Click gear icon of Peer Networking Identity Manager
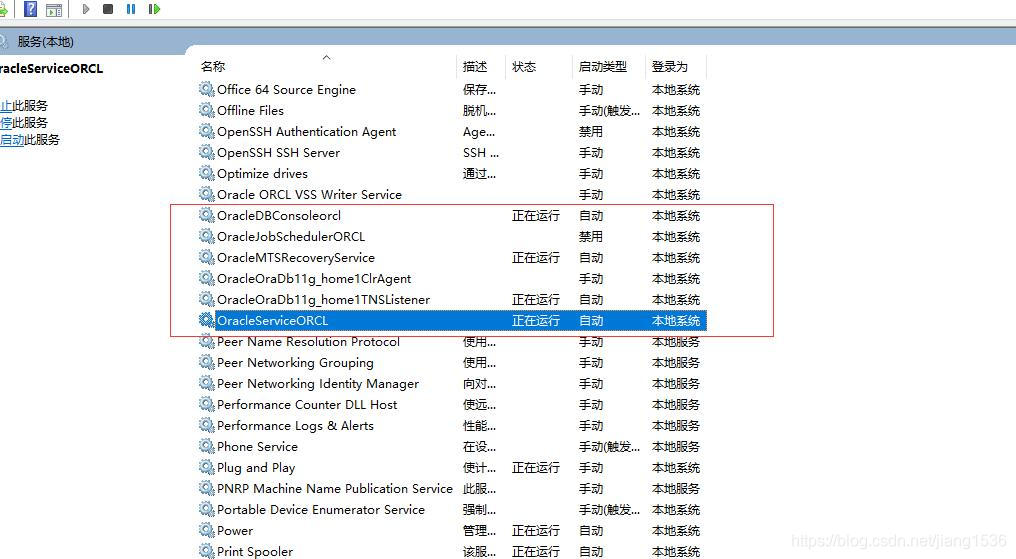Screen dimensions: 1016x559 pyautogui.click(x=207, y=383)
